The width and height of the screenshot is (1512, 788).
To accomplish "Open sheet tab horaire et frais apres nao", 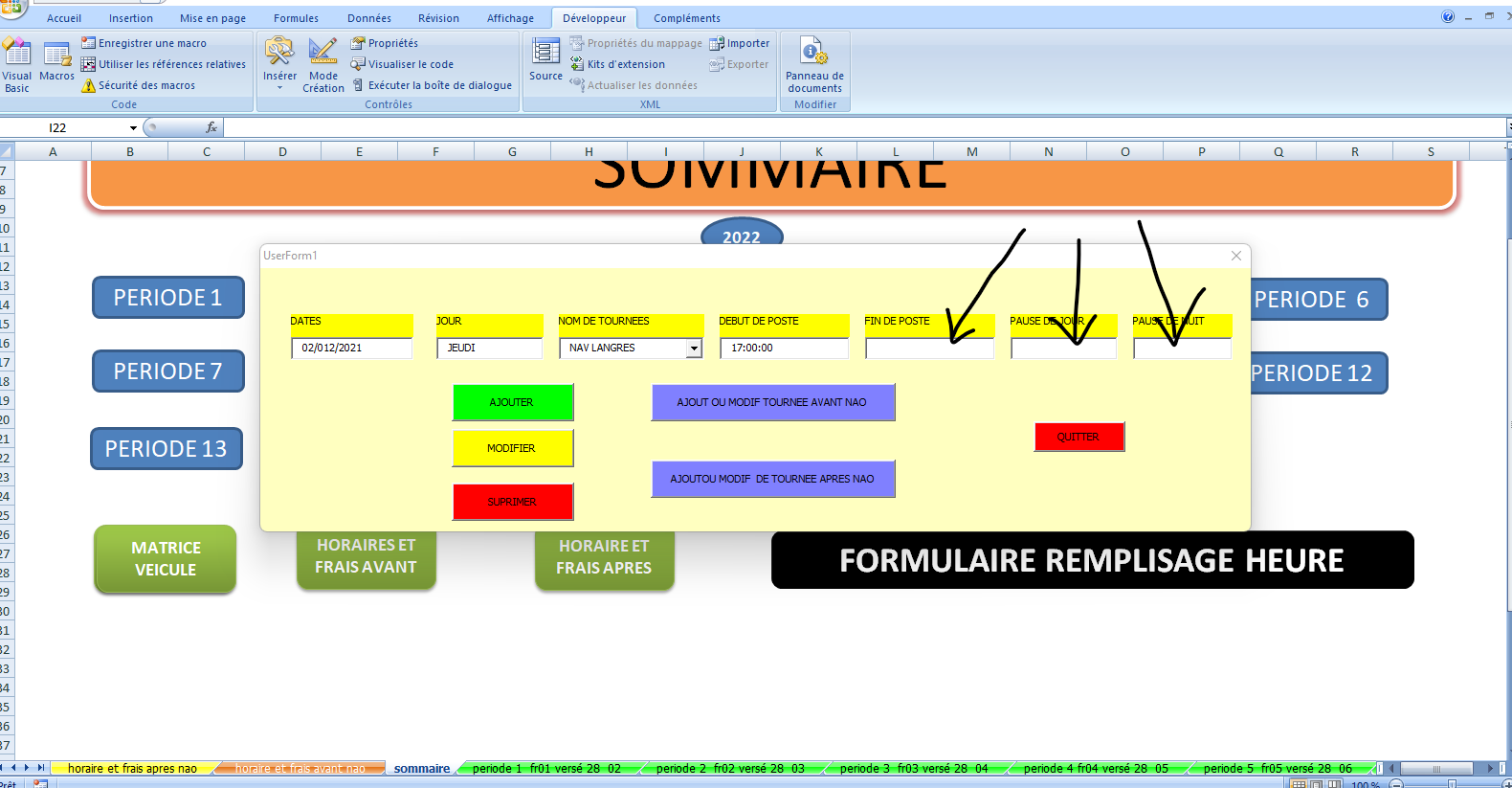I will (132, 768).
